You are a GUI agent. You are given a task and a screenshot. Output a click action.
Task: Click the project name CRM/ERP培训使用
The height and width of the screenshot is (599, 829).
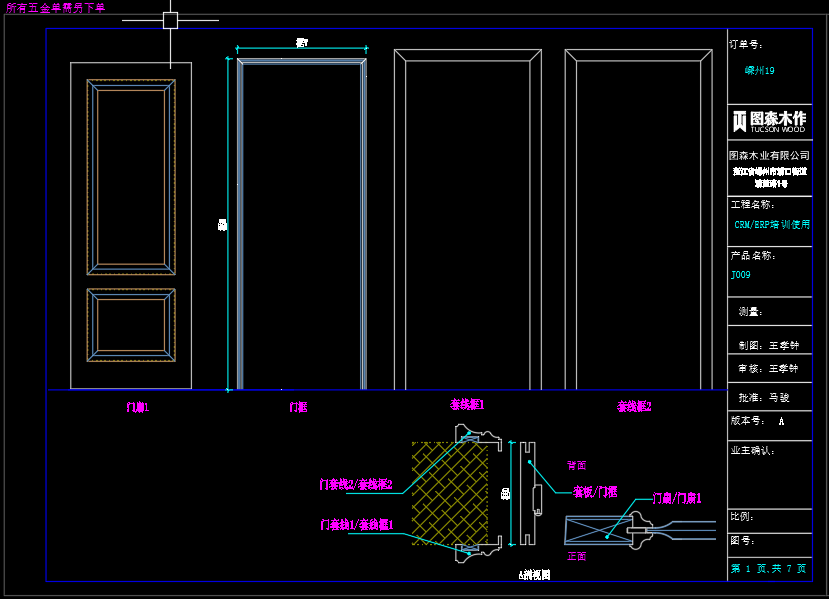772,225
